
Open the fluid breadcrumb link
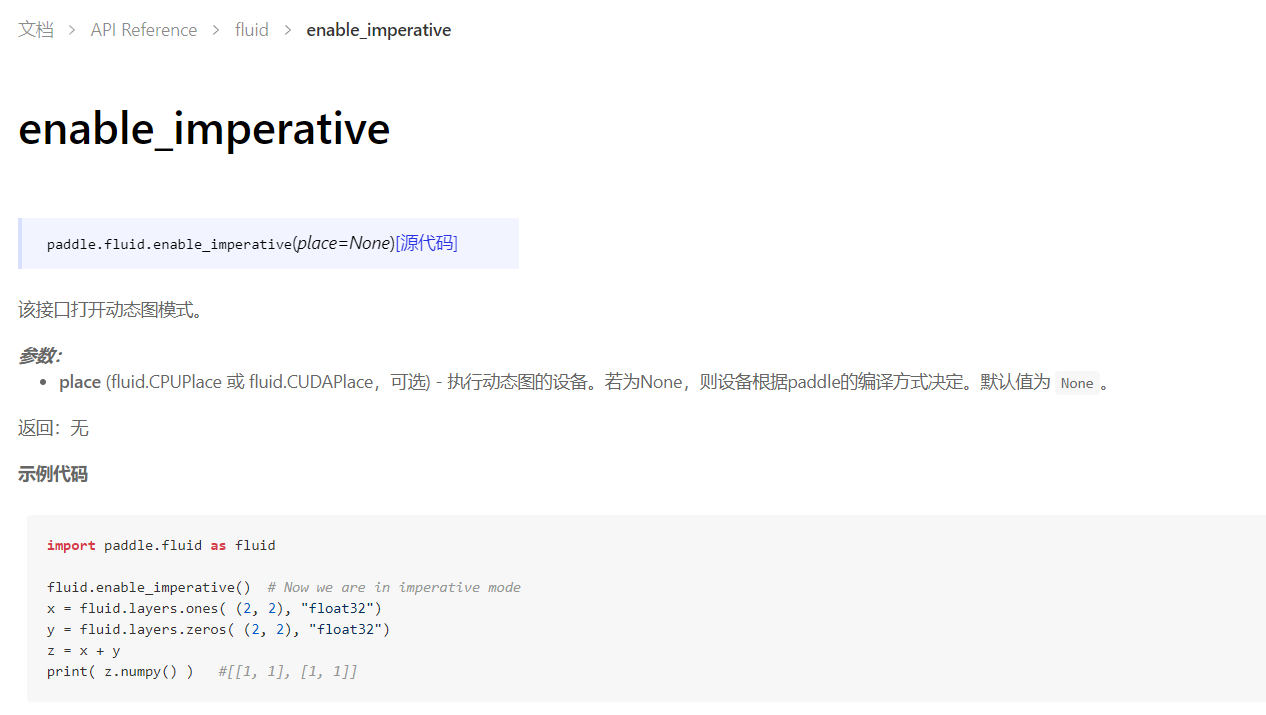(252, 30)
